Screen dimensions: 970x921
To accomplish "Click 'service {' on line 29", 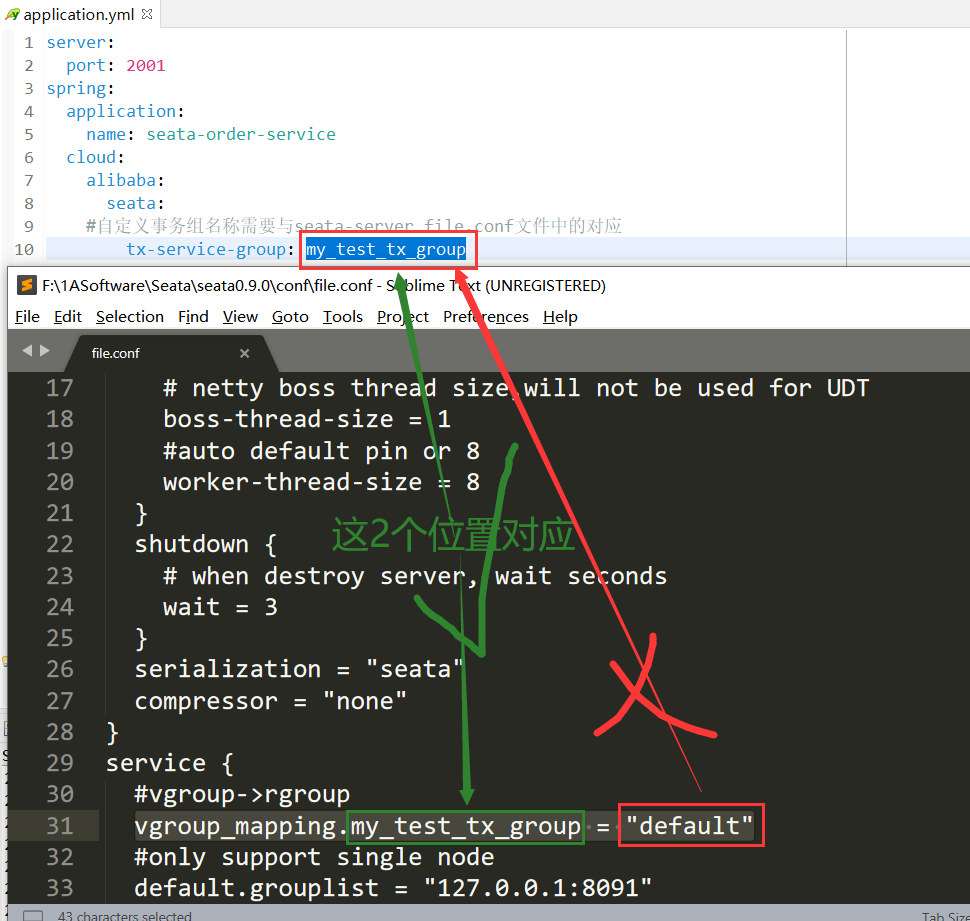I will [170, 763].
